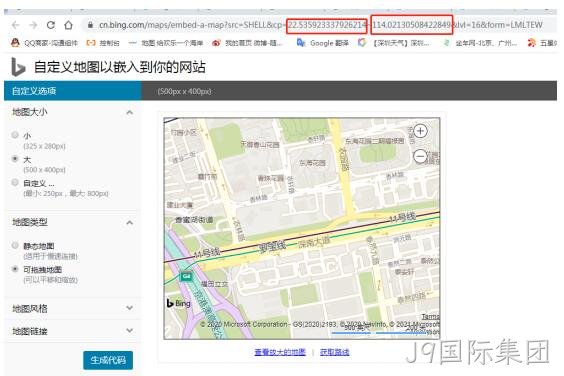This screenshot has width=564, height=376.
Task: Click the Terms link on the map
Action: 431,317
